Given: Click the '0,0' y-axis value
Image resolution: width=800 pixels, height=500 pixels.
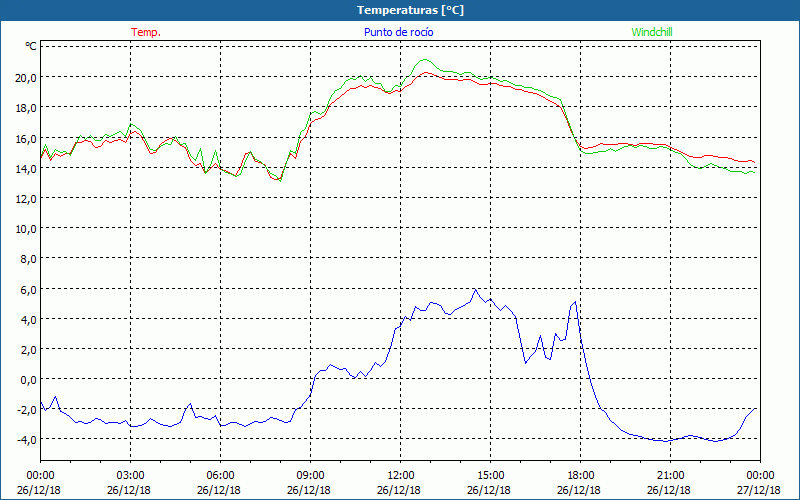Looking at the screenshot, I should (x=28, y=380).
